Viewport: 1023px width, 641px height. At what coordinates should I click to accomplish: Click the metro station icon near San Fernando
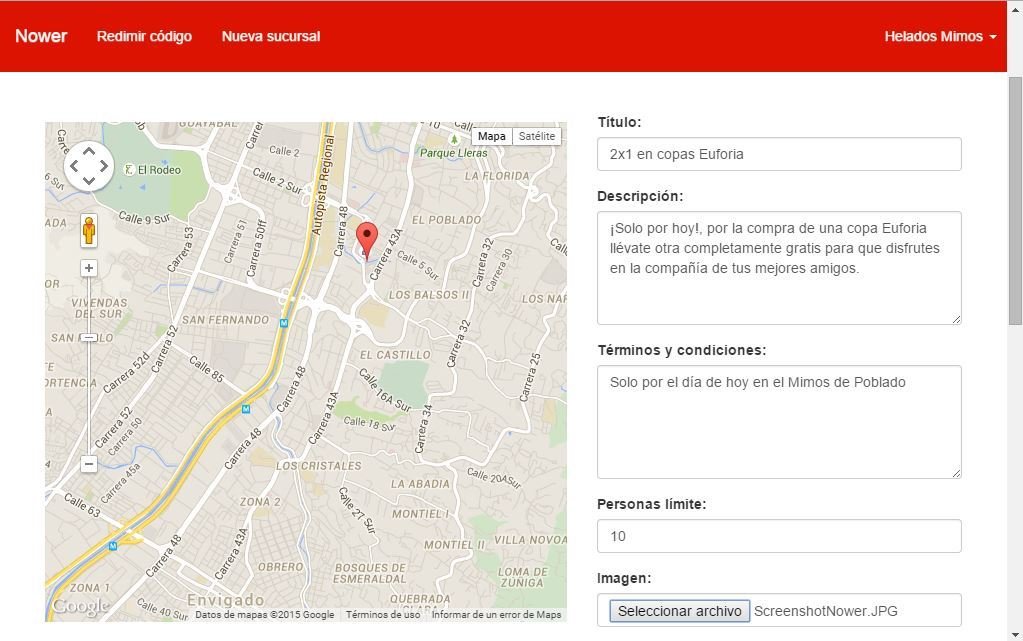pos(284,322)
